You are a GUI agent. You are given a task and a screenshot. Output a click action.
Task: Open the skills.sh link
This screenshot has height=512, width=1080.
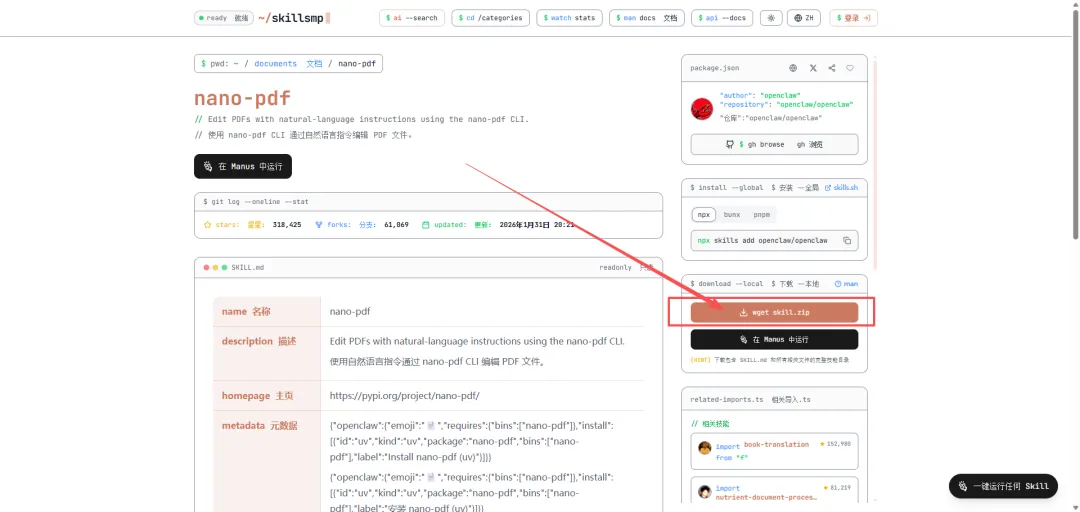tap(841, 187)
